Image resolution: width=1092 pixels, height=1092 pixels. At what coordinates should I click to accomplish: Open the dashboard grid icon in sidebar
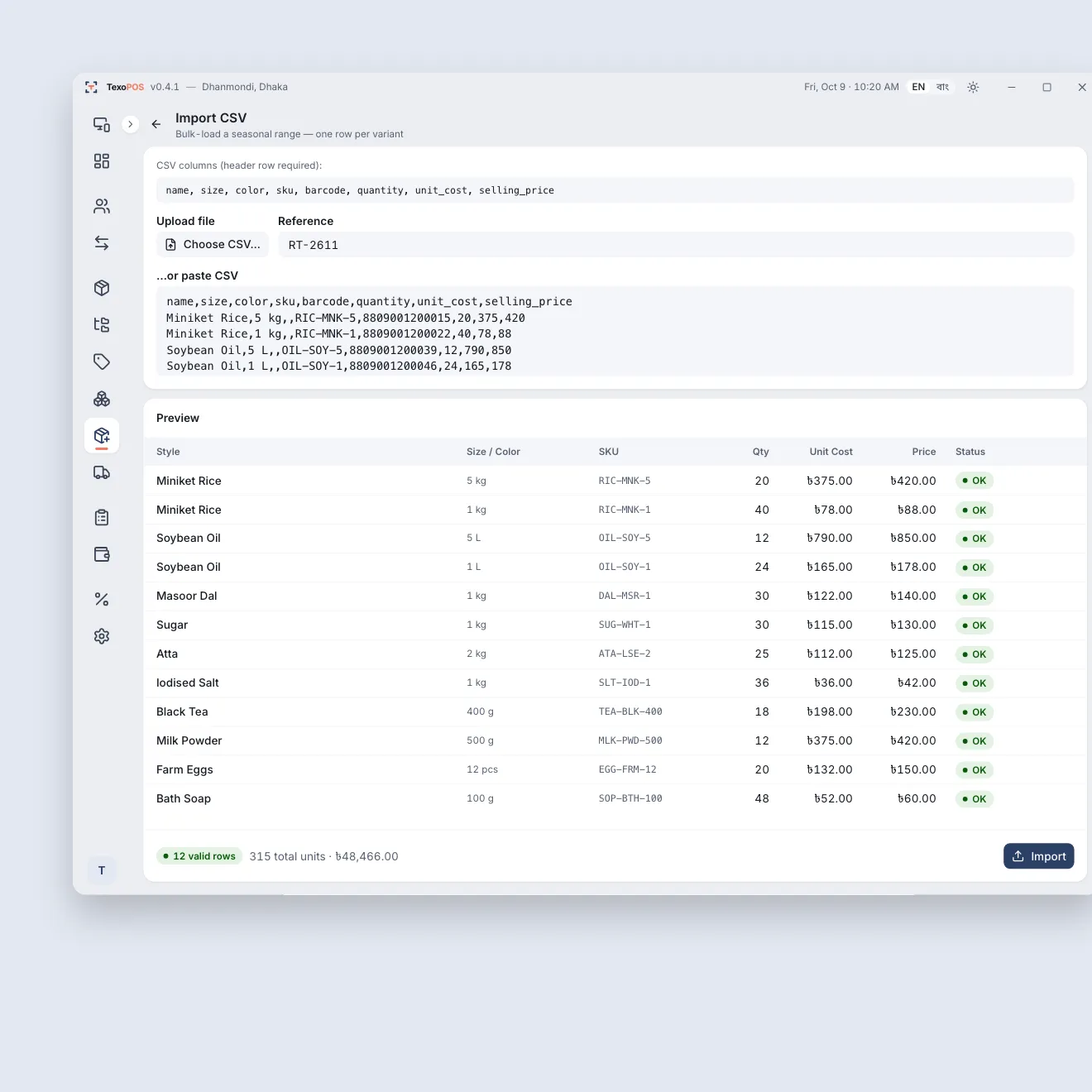(102, 161)
